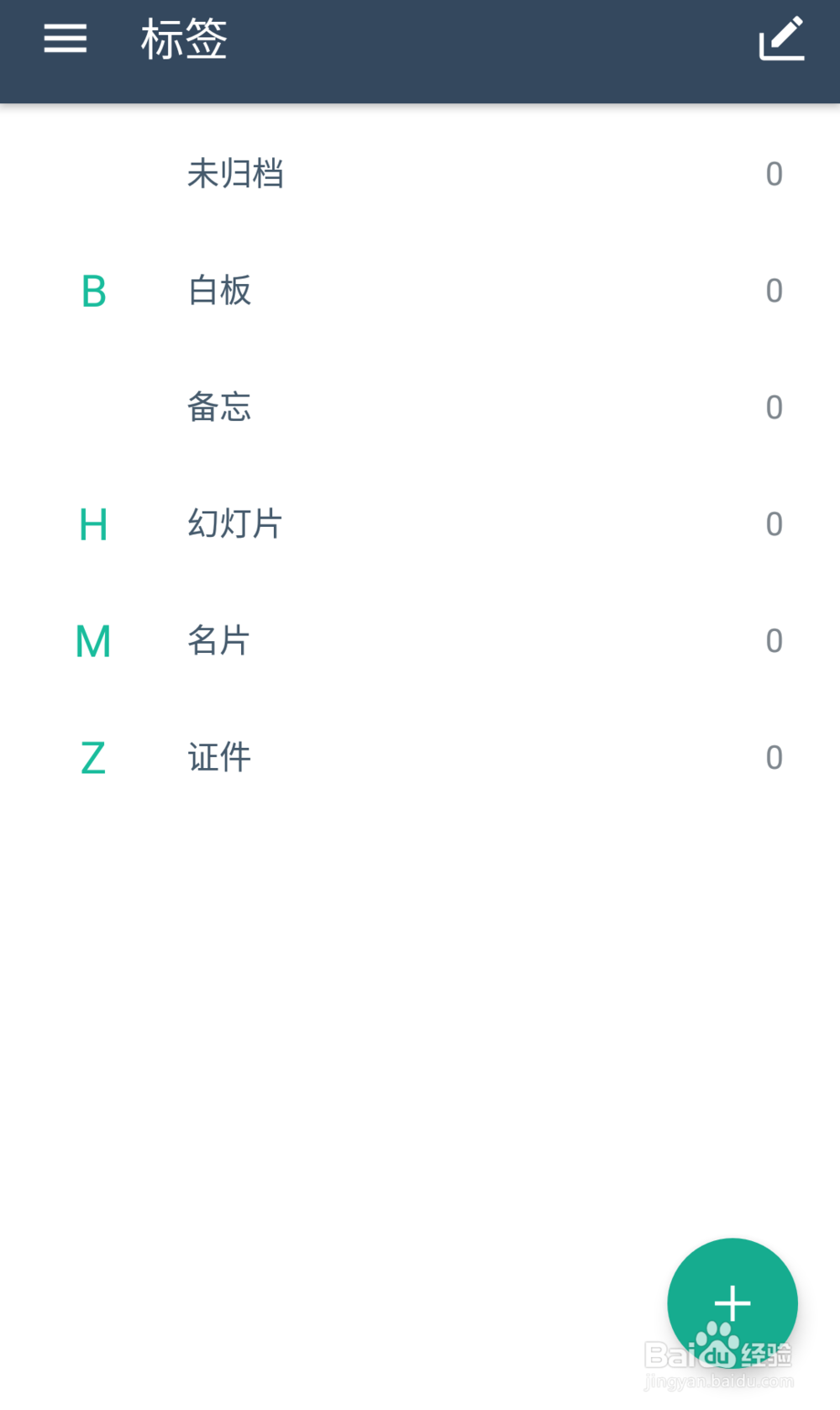Select the 证件 tag
The width and height of the screenshot is (840, 1410).
[x=219, y=758]
